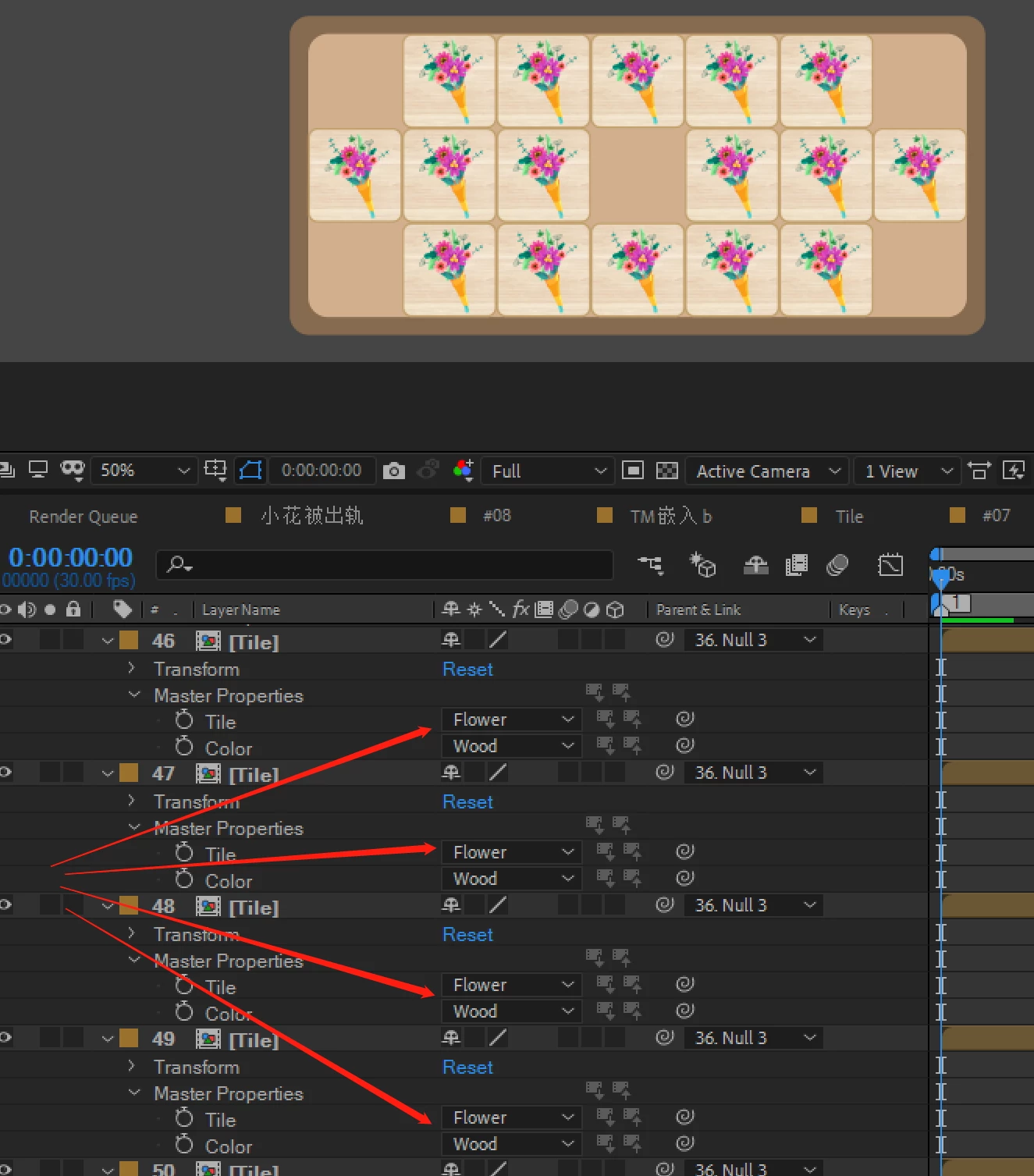Viewport: 1034px width, 1176px height.
Task: Open the 50% magnification dropdown
Action: 143,471
